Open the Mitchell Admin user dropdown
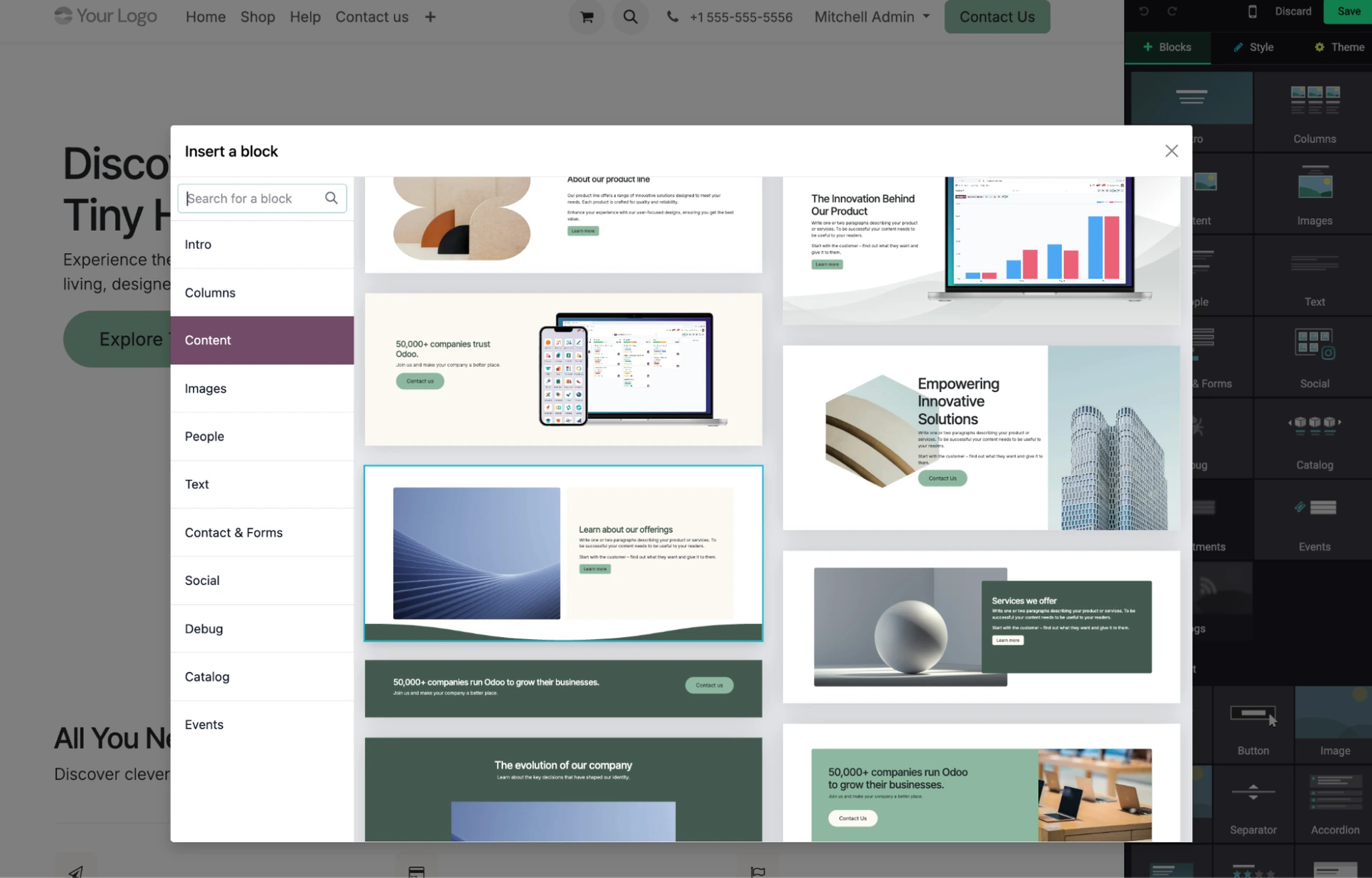1372x878 pixels. [872, 16]
